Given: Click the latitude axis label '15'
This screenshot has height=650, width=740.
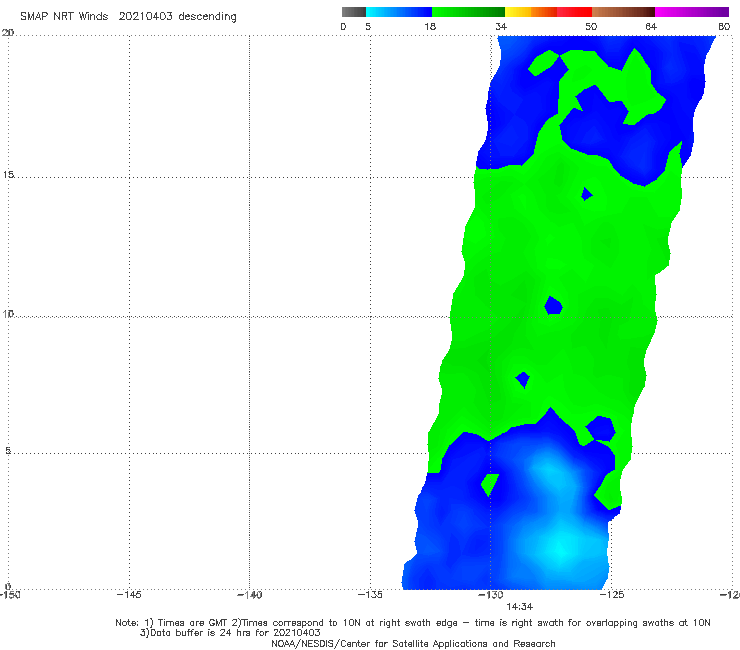Looking at the screenshot, I should coord(8,175).
